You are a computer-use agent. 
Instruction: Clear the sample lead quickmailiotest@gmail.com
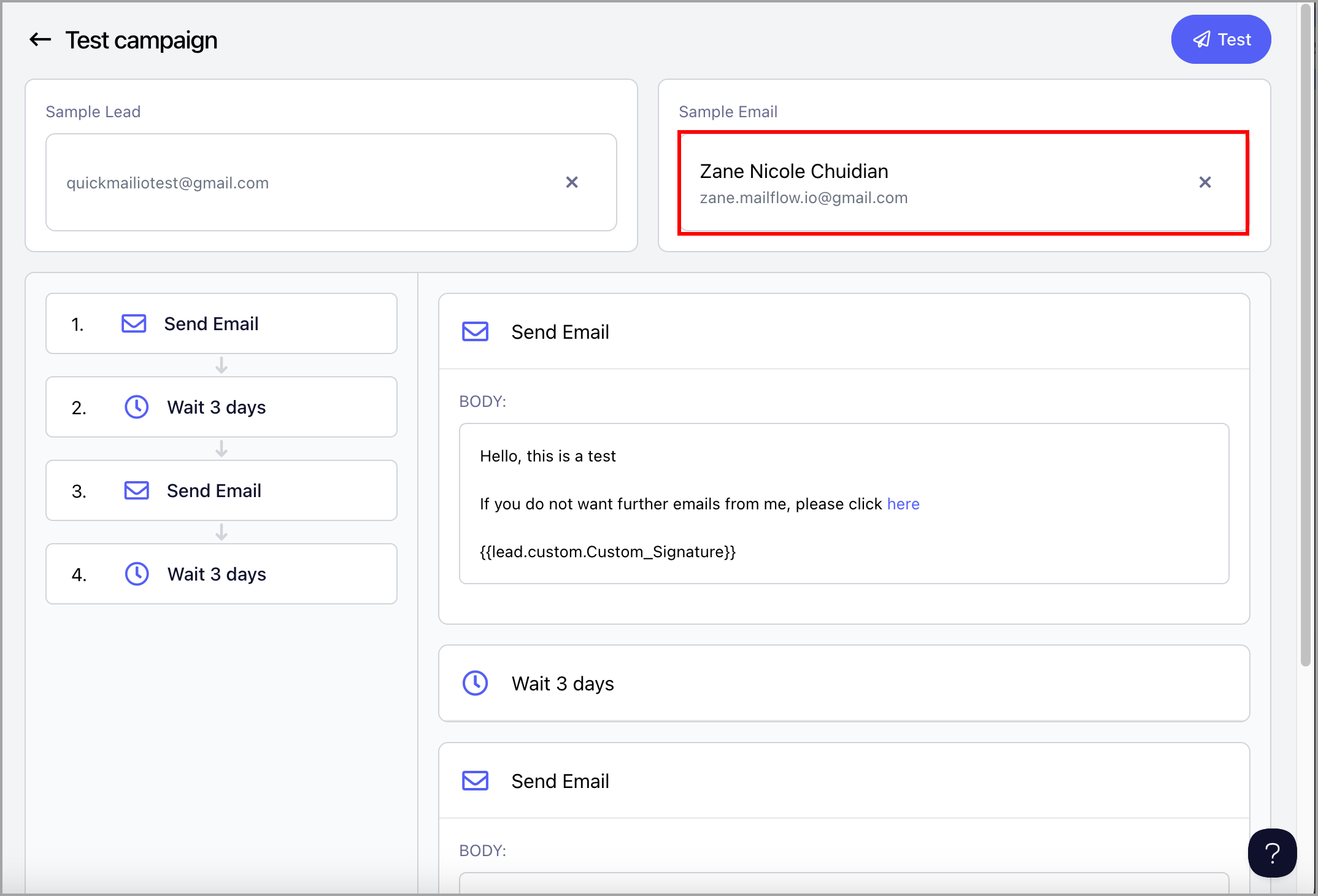(x=572, y=182)
